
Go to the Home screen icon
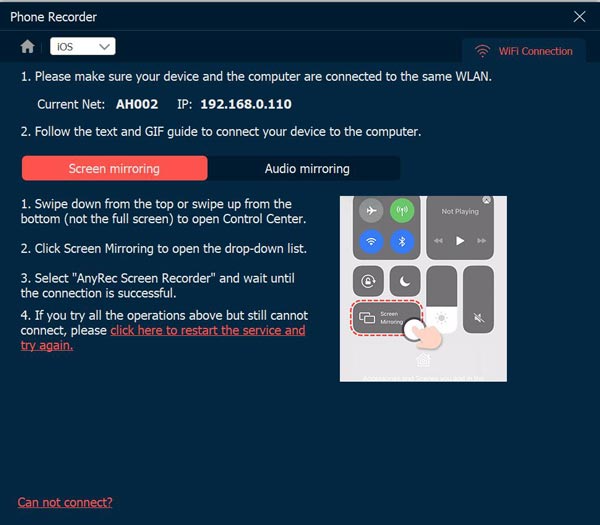coord(28,47)
